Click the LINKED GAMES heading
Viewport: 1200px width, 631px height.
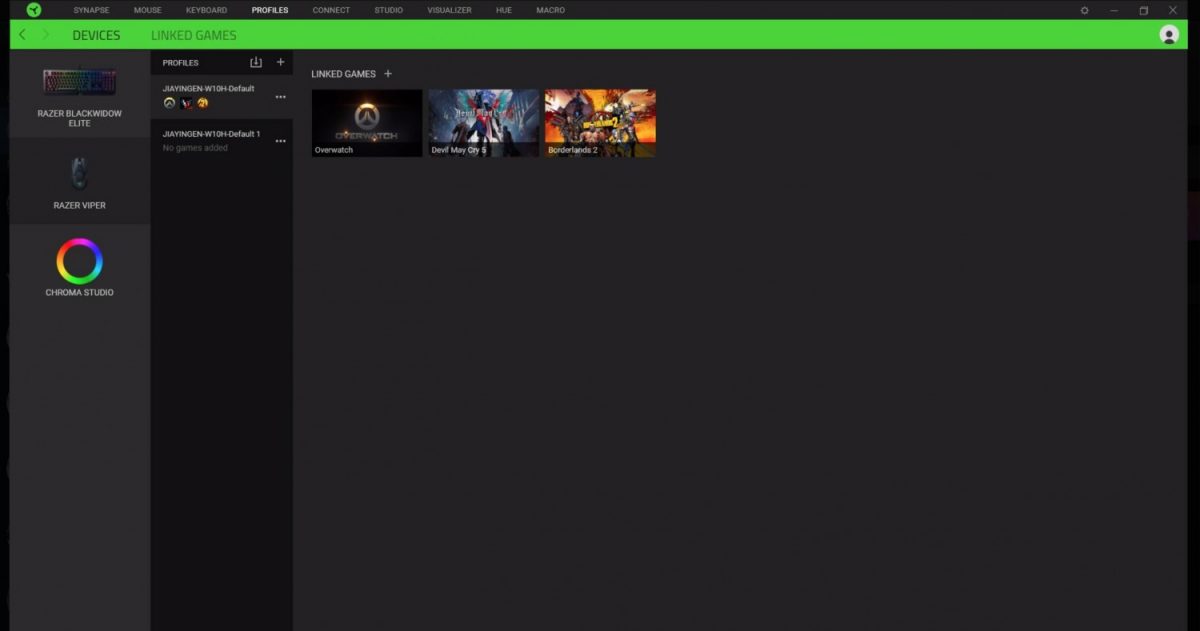pyautogui.click(x=344, y=74)
